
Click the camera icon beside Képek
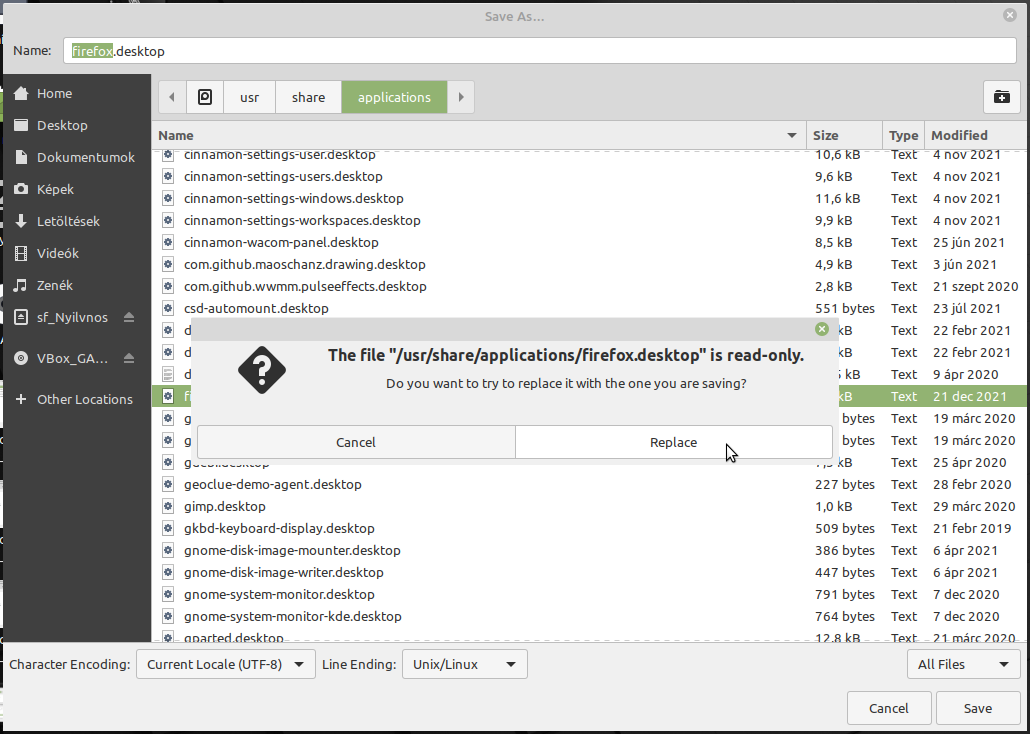tap(21, 189)
